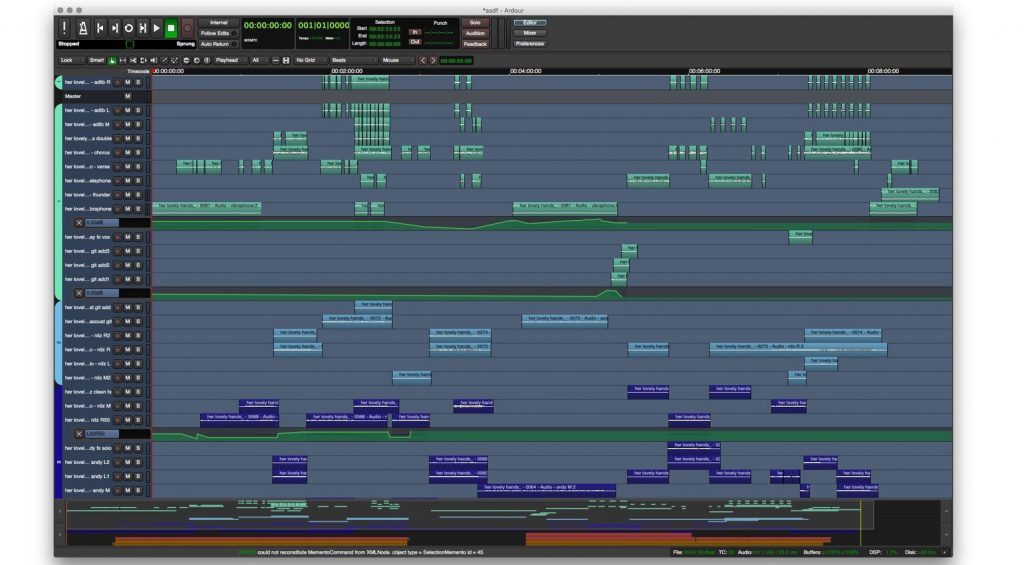The image size is (1024, 565).
Task: Open the No Grid snap dropdown
Action: pyautogui.click(x=310, y=61)
